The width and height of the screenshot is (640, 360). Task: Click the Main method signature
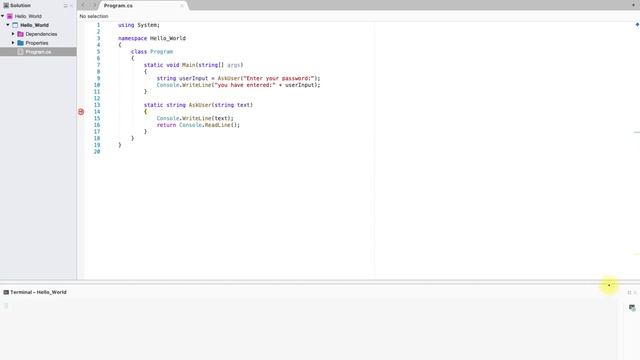click(x=193, y=65)
